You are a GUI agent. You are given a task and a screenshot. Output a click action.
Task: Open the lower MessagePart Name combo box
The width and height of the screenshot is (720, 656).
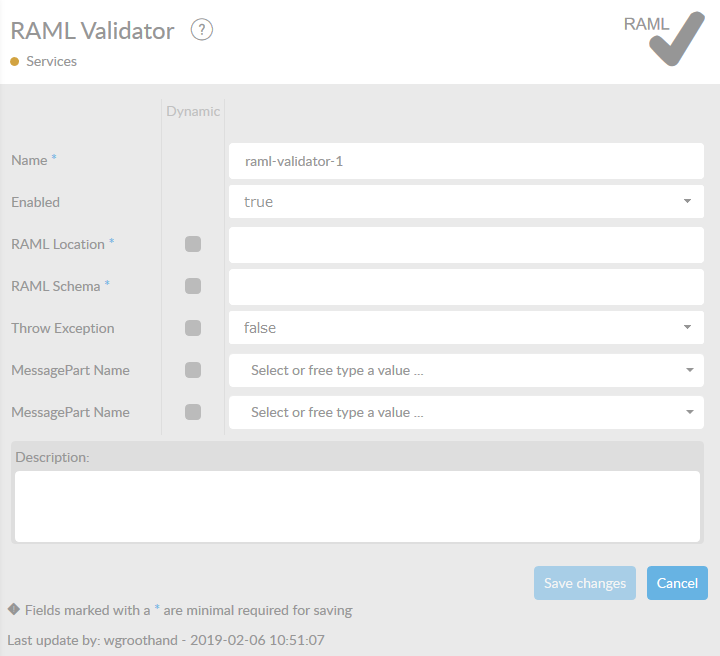(x=466, y=412)
